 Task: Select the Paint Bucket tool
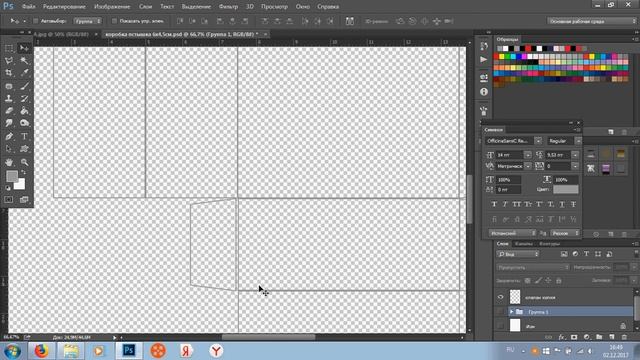click(24, 111)
